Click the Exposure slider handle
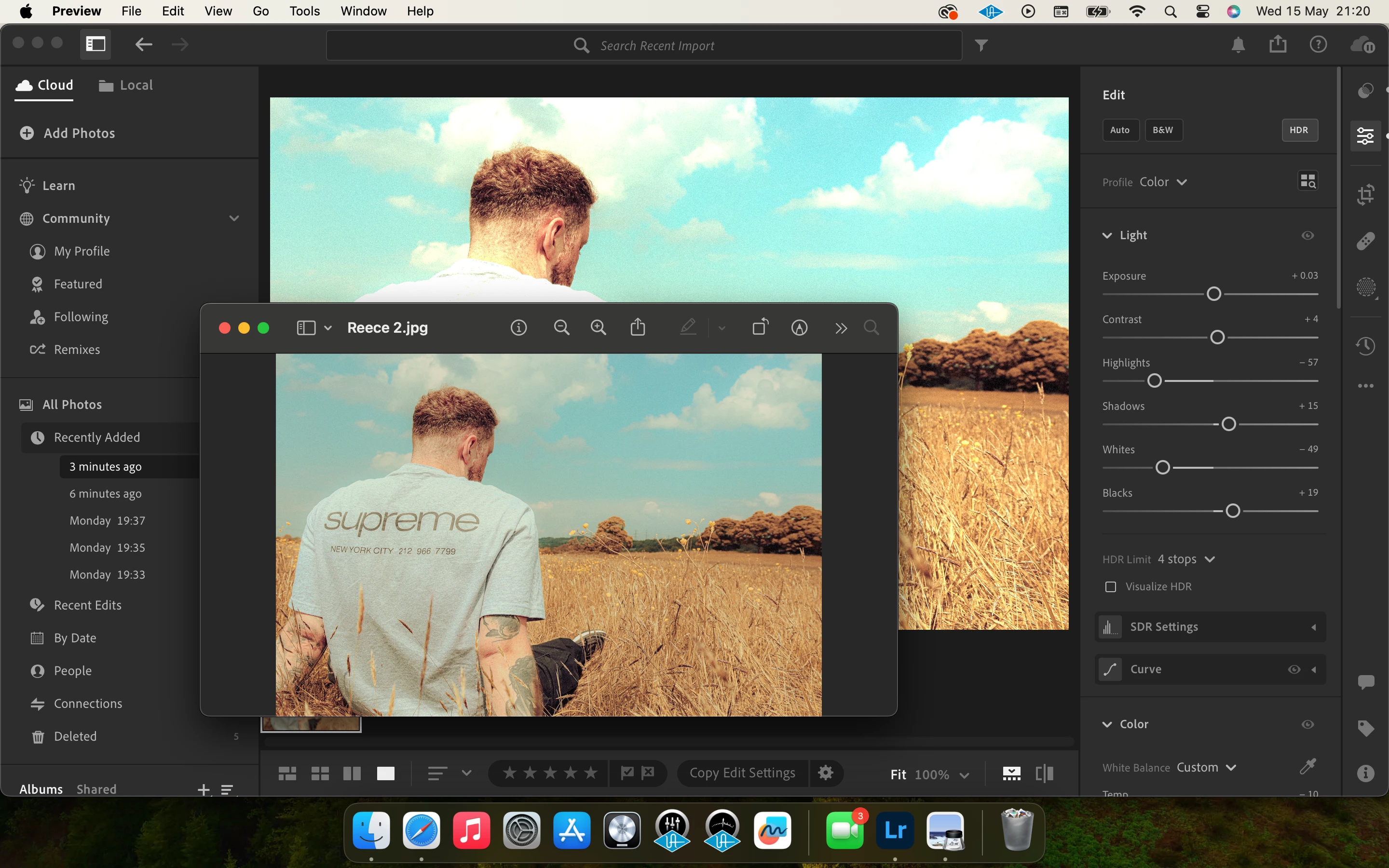Image resolution: width=1389 pixels, height=868 pixels. tap(1214, 294)
